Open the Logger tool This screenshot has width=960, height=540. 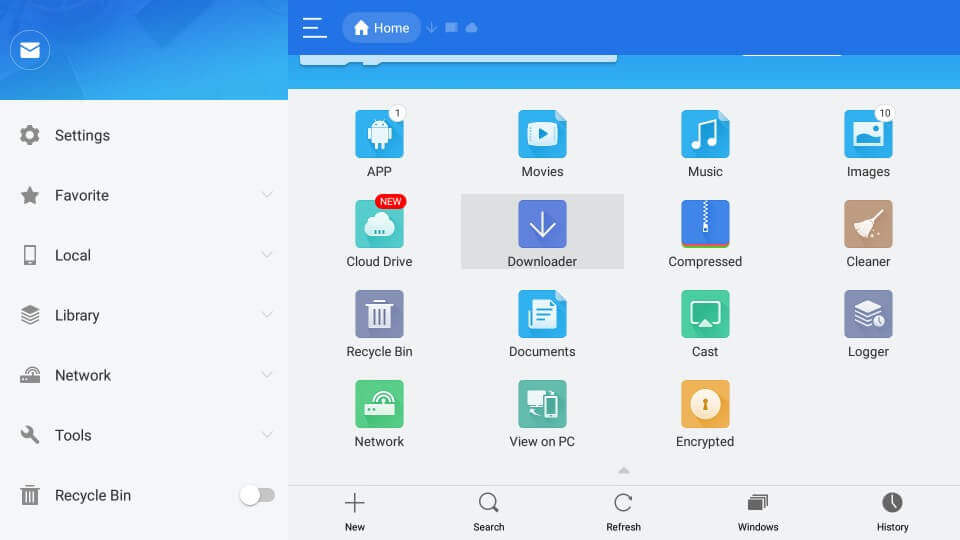[x=868, y=314]
